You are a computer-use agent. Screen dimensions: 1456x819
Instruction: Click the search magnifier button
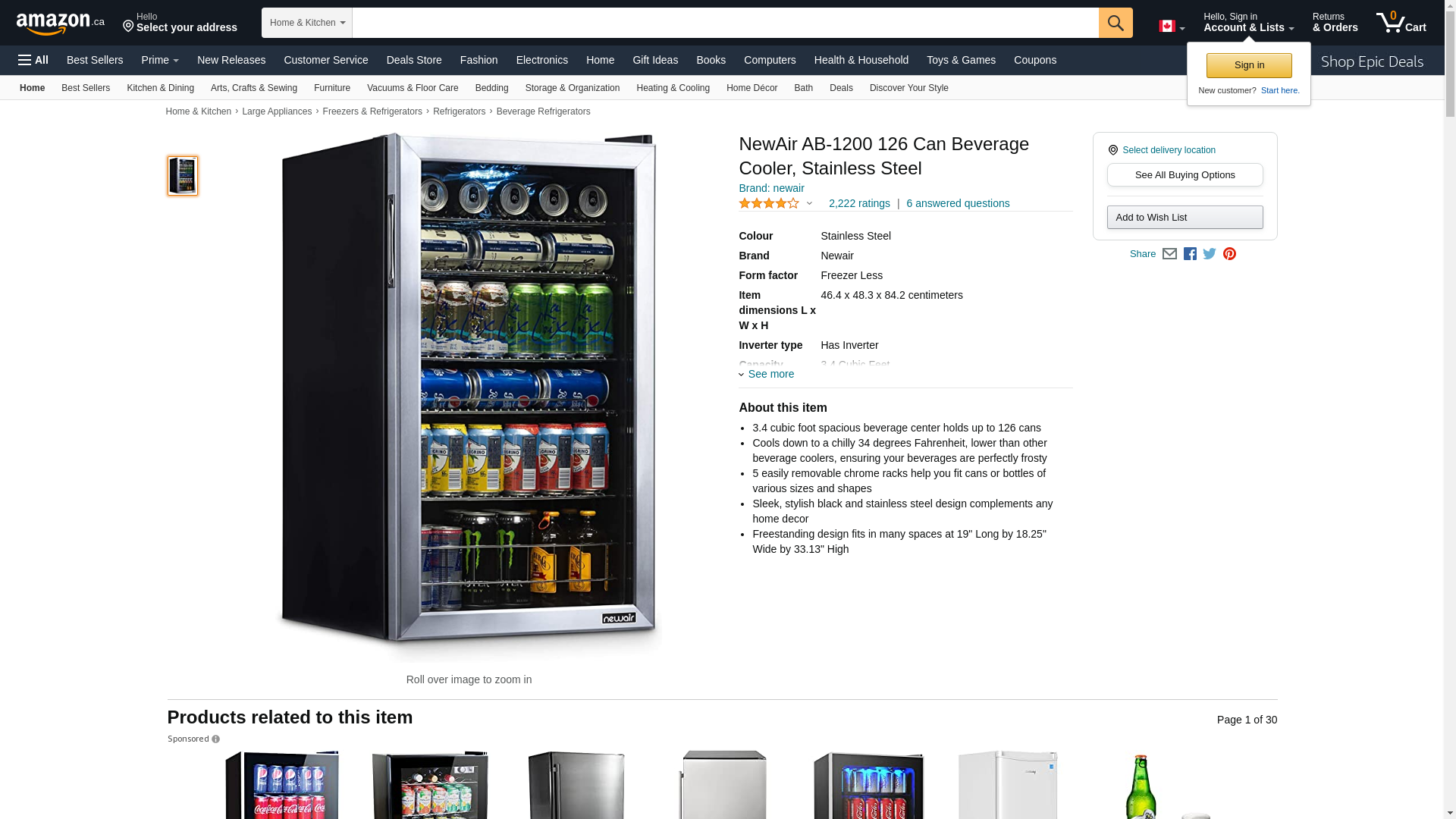(x=1116, y=23)
